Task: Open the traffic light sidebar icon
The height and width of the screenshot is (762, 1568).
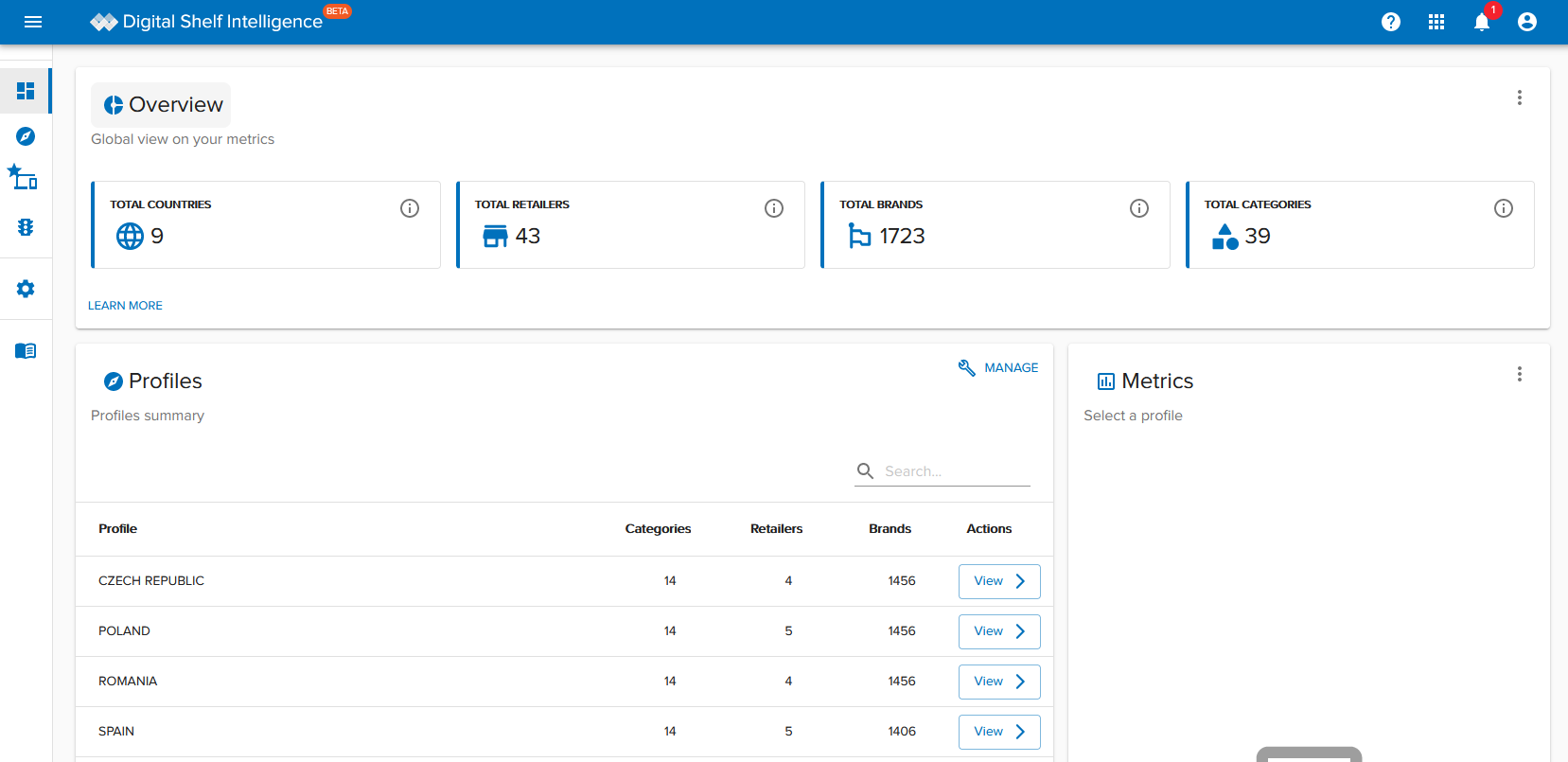Action: [26, 227]
